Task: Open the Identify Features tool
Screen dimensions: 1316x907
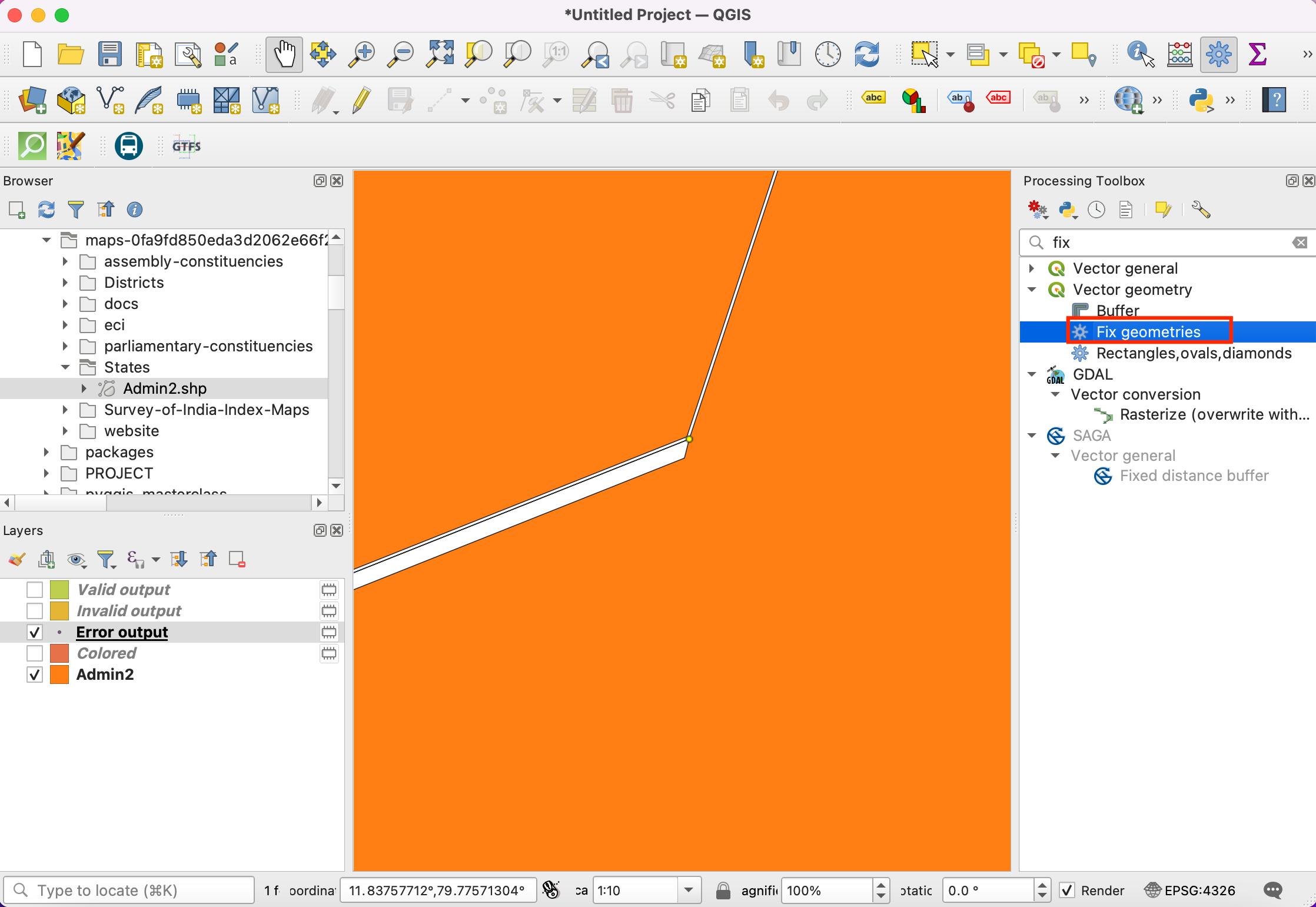Action: (x=1140, y=55)
